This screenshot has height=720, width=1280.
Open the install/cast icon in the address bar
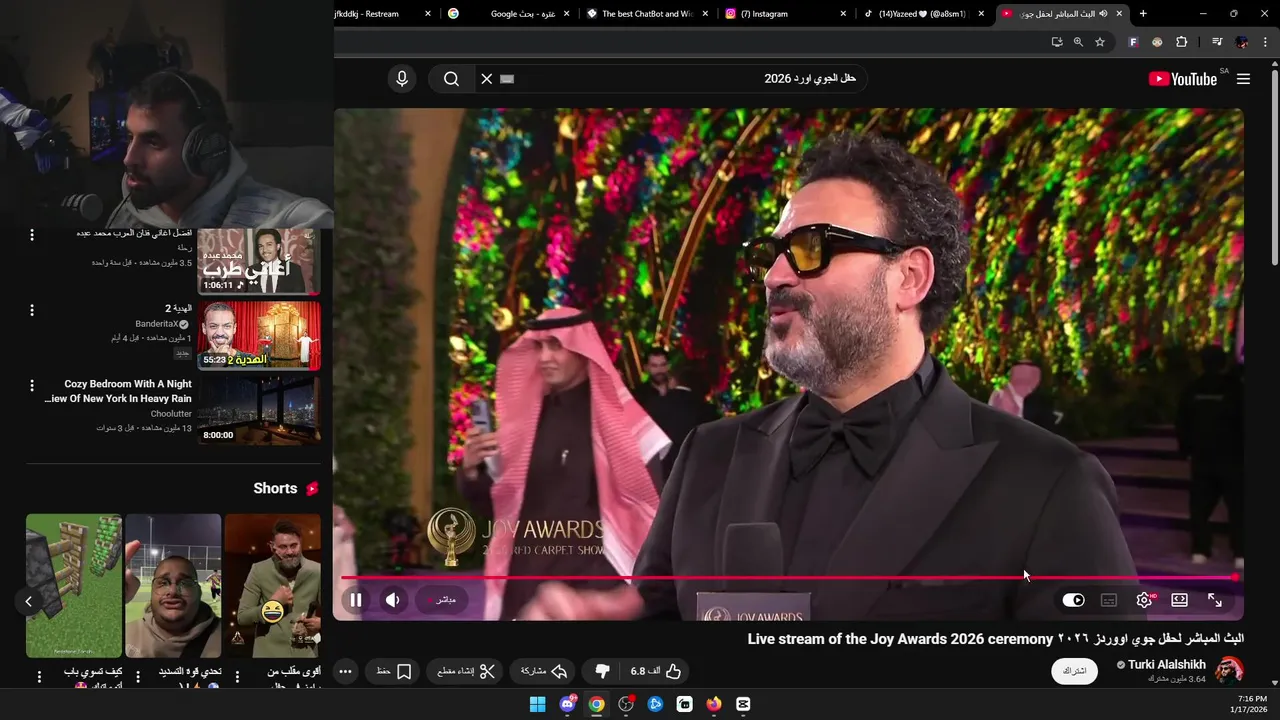pyautogui.click(x=1057, y=42)
